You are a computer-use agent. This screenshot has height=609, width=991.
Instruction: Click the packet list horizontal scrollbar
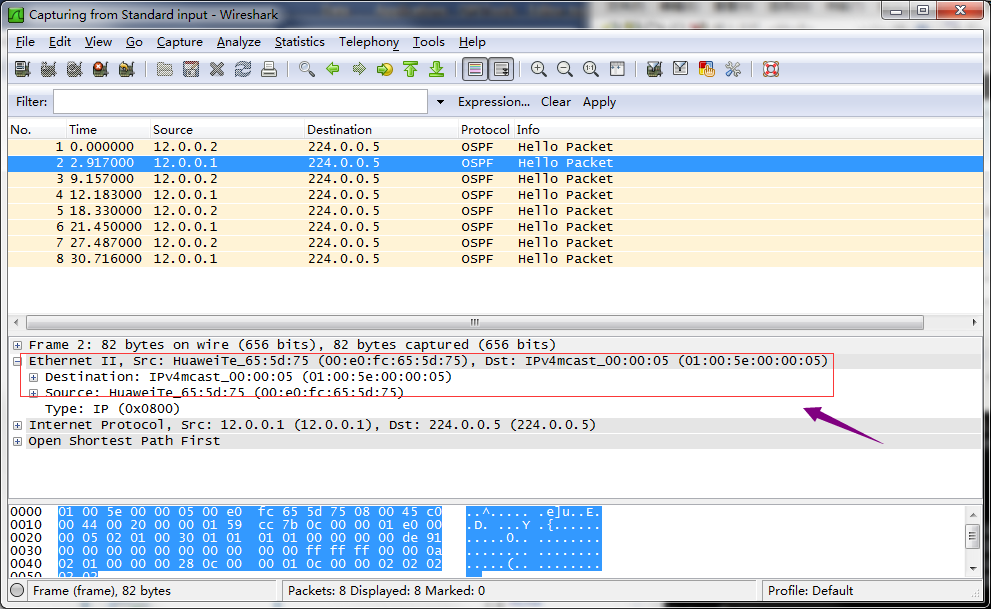click(475, 322)
